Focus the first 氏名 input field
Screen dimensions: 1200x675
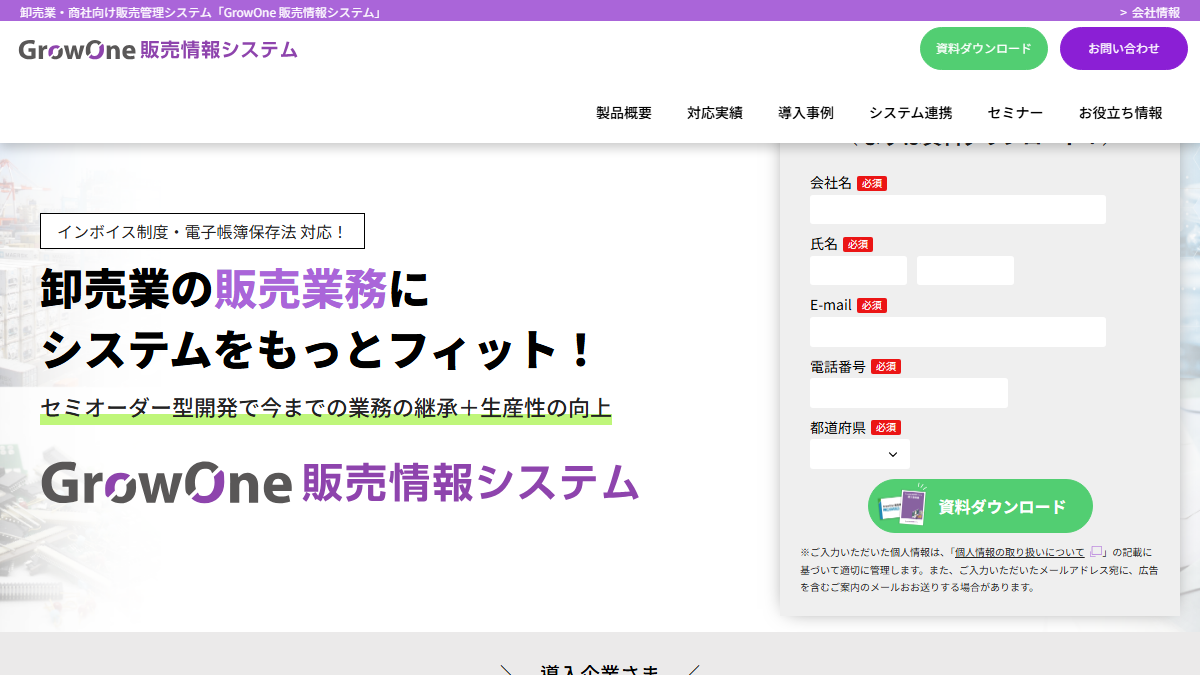click(x=859, y=270)
